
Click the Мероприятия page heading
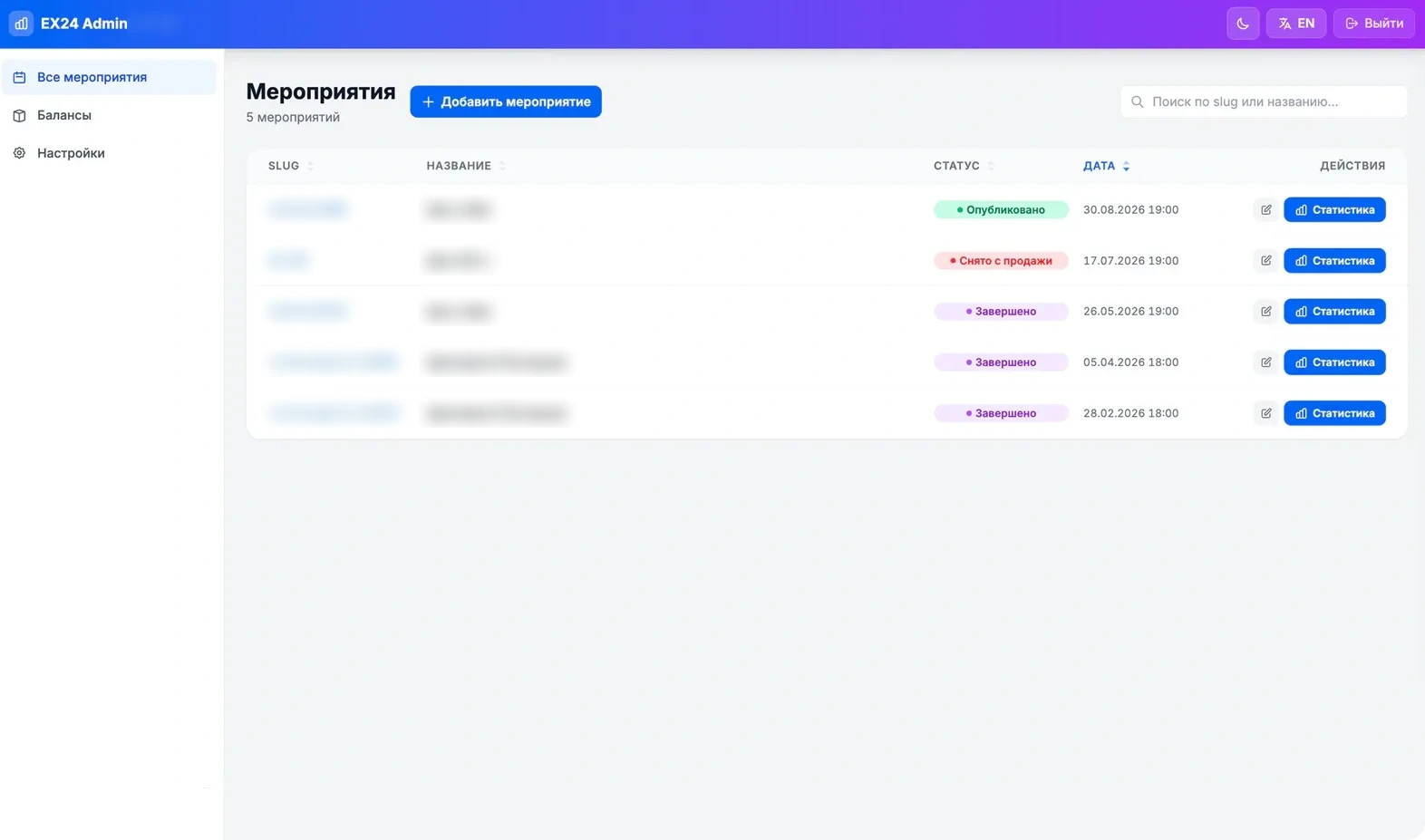click(x=321, y=92)
